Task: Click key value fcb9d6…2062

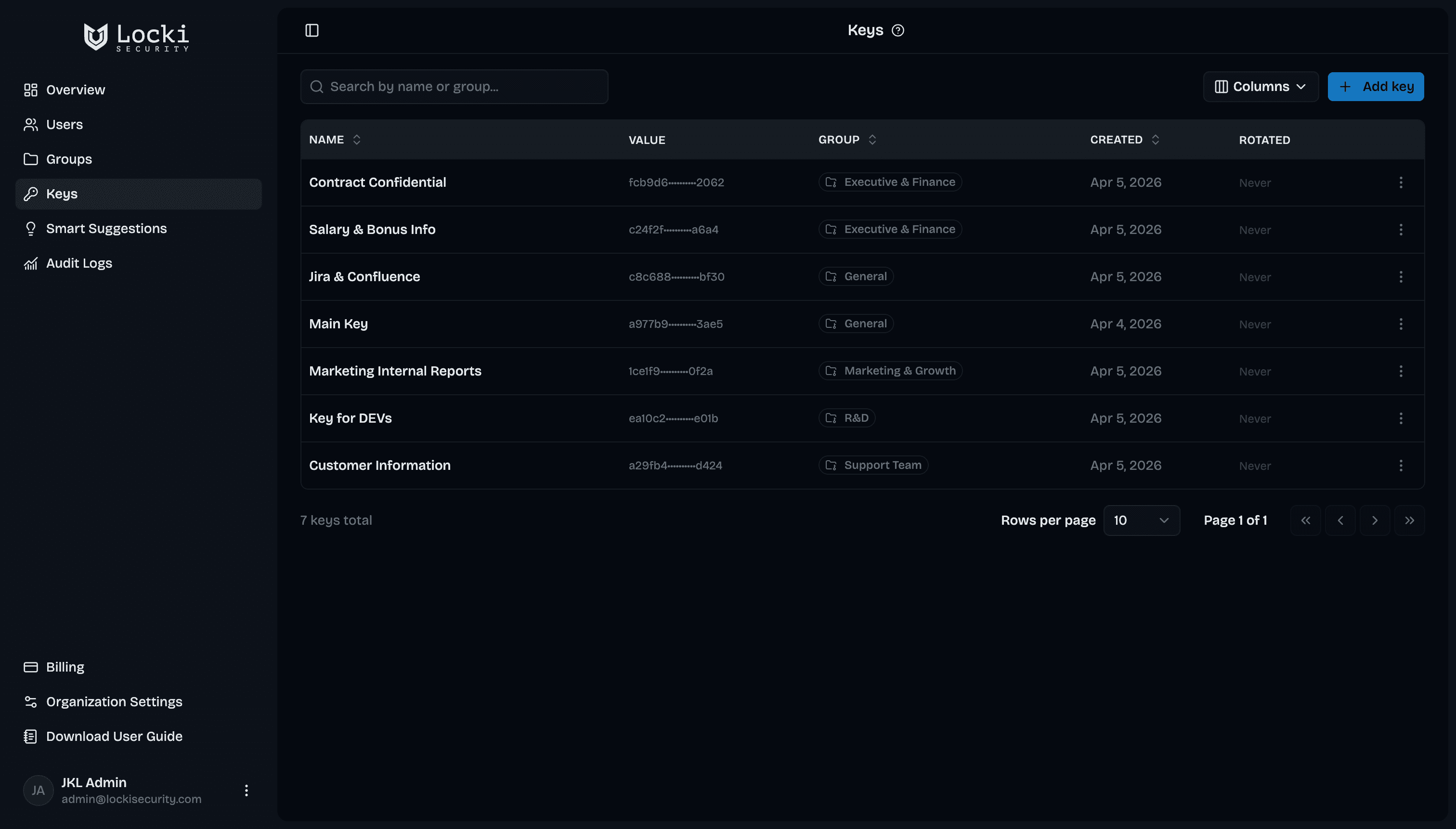Action: tap(676, 182)
